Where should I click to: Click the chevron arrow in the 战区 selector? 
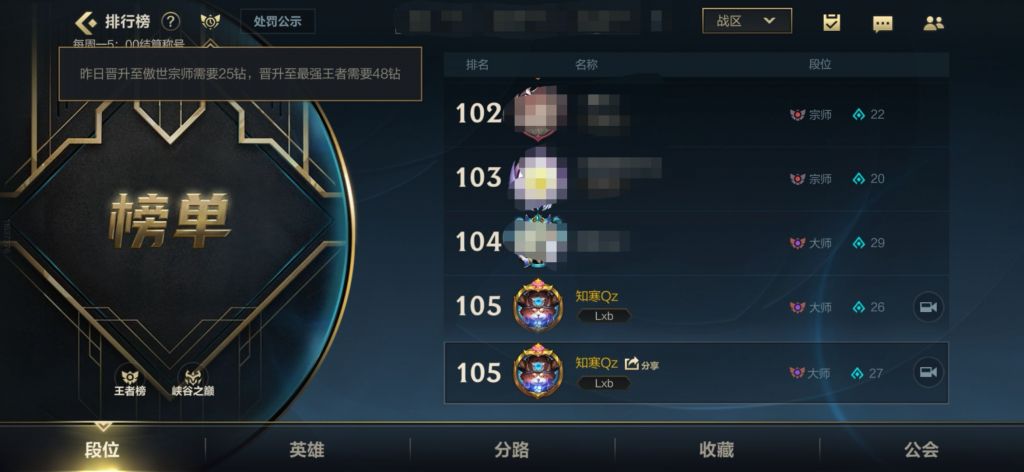(769, 21)
